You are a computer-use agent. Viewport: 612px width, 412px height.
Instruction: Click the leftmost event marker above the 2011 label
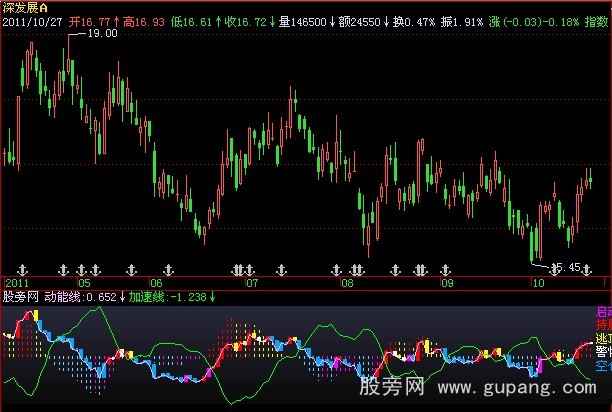(24, 269)
